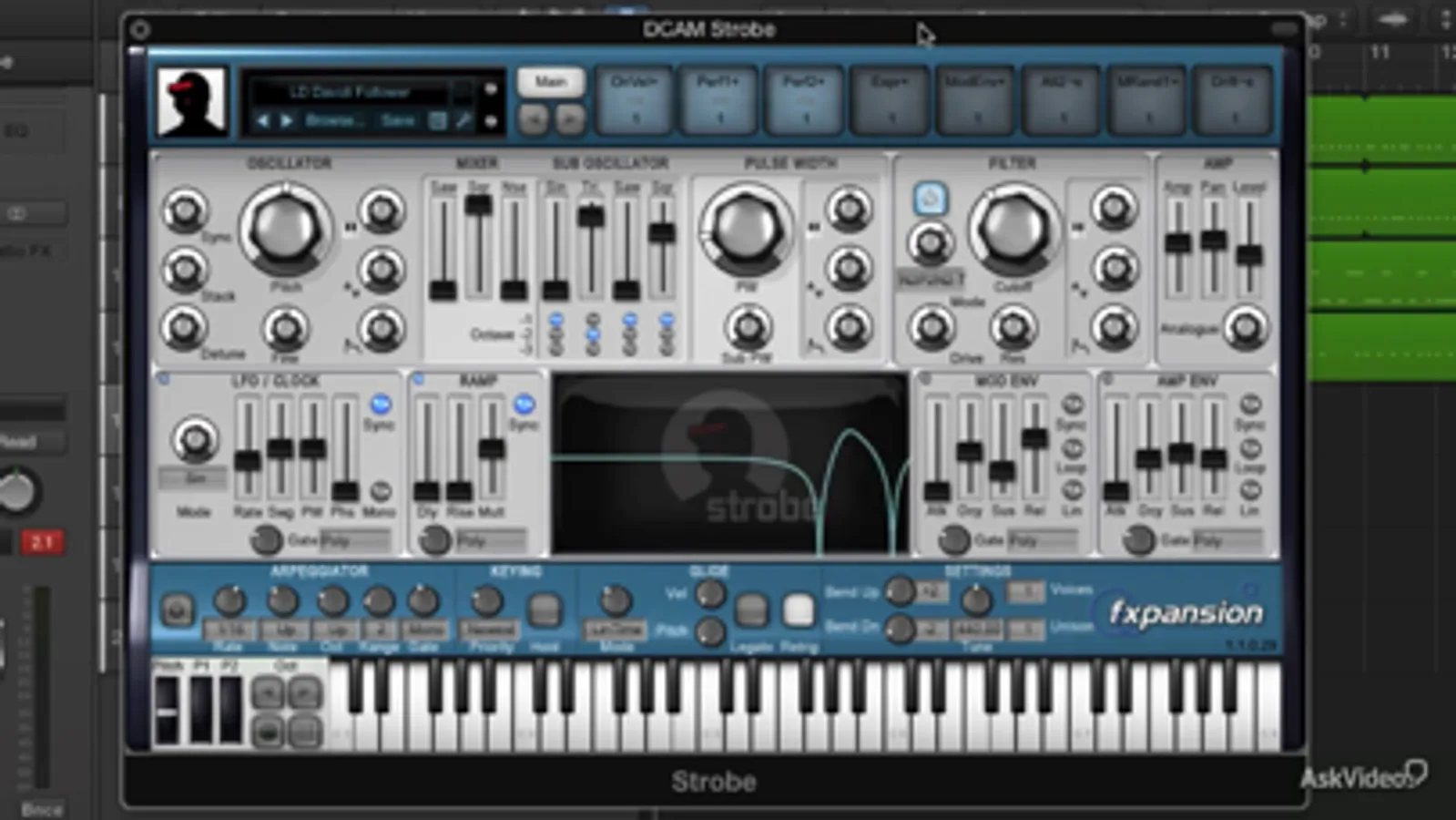This screenshot has height=820, width=1456.
Task: Click the Glide Legato button
Action: point(751,610)
